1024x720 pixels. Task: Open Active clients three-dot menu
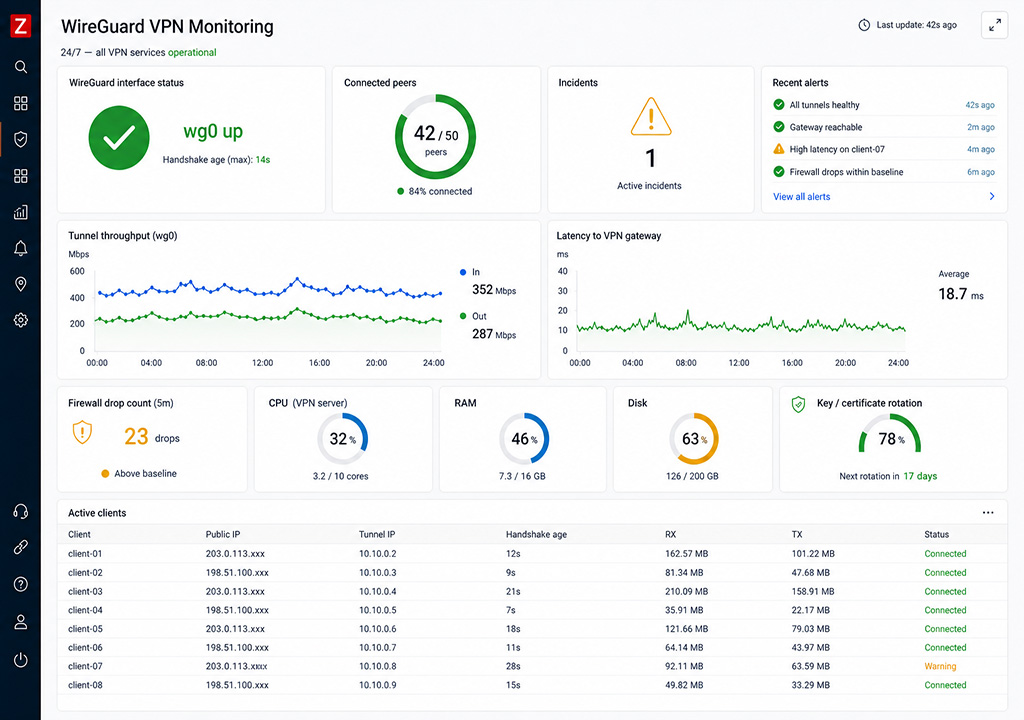(988, 513)
